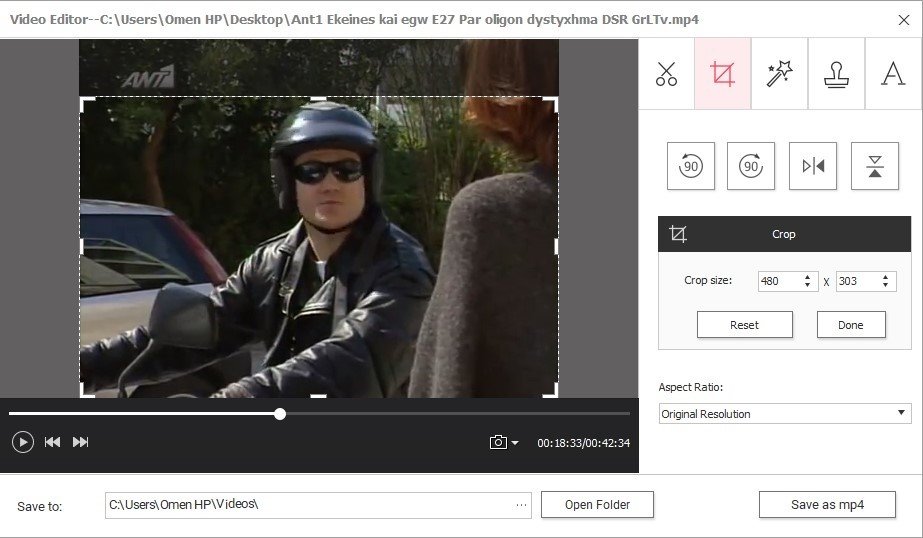Decrease crop width with down arrow
Image resolution: width=923 pixels, height=538 pixels.
click(808, 285)
